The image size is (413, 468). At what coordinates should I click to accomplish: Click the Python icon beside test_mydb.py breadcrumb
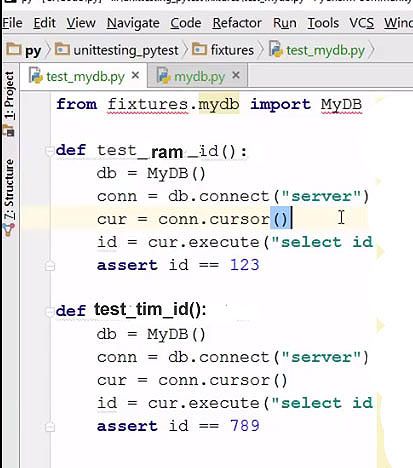[276, 50]
